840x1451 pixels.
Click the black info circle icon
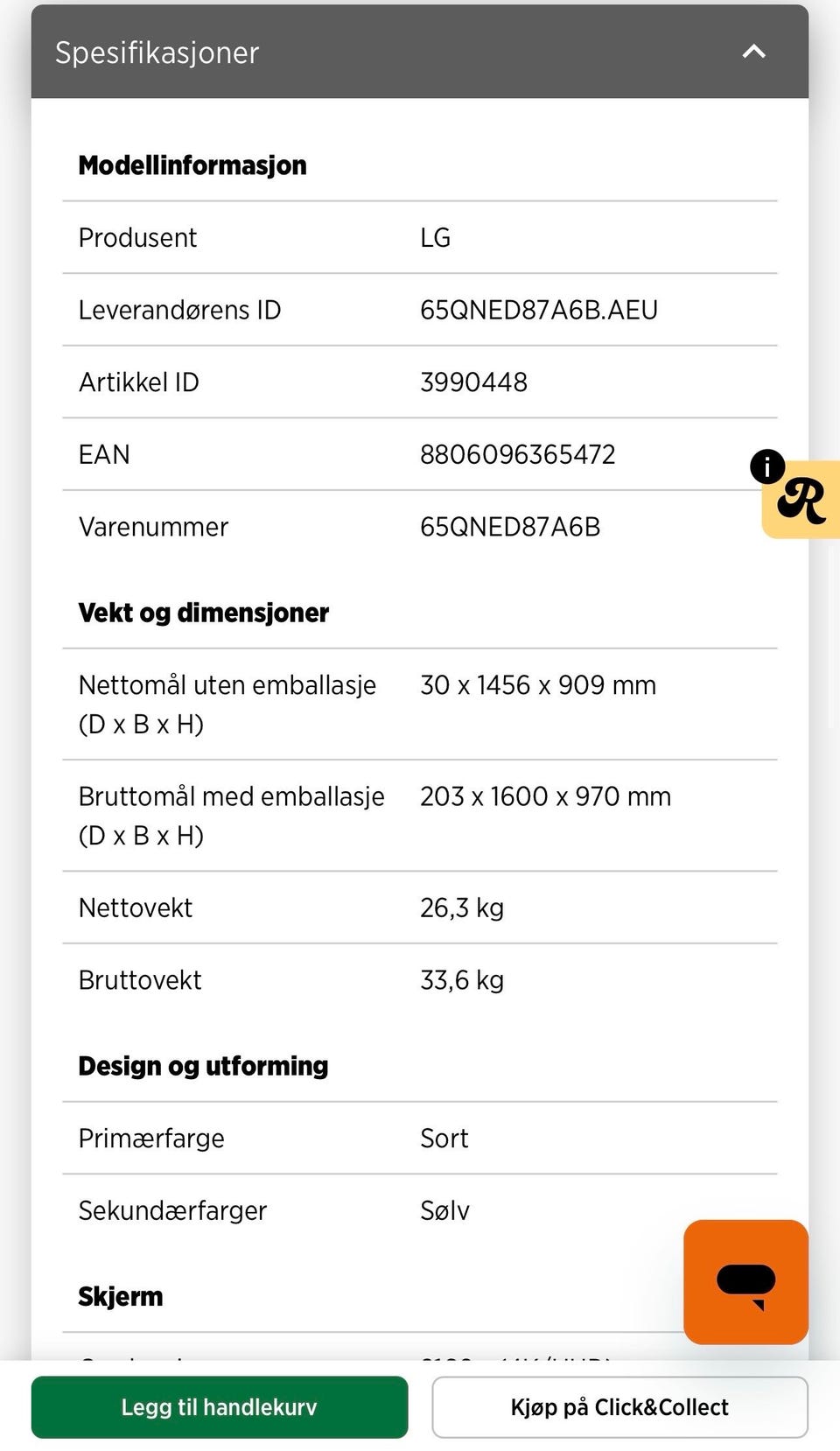coord(767,466)
